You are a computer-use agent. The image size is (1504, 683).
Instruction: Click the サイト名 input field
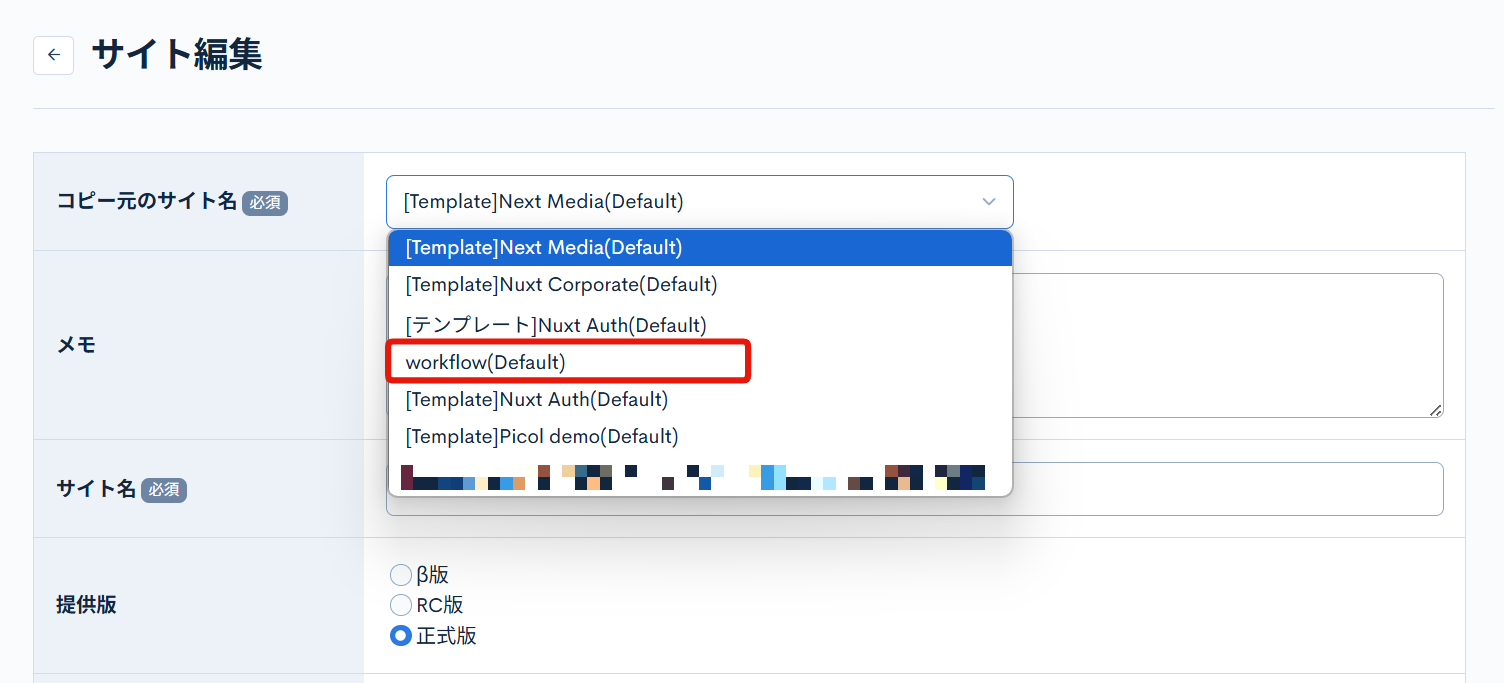(x=1200, y=488)
